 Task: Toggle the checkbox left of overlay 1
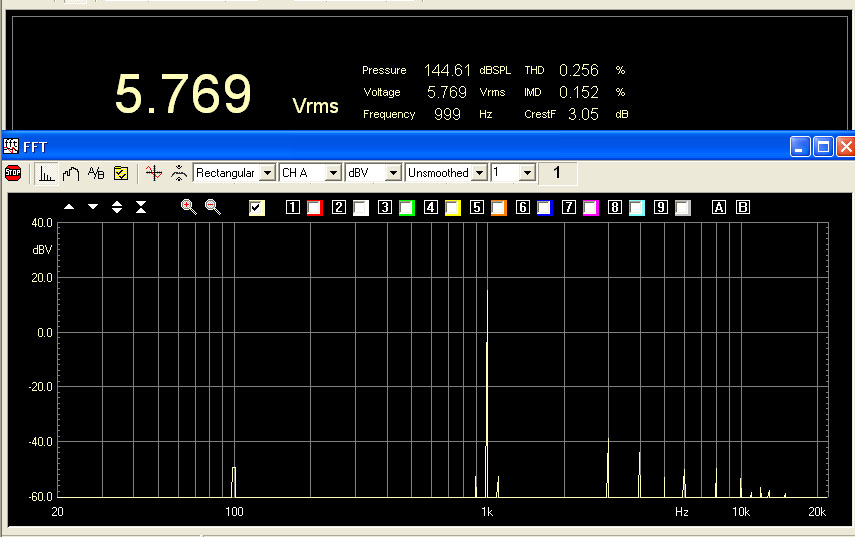[257, 208]
